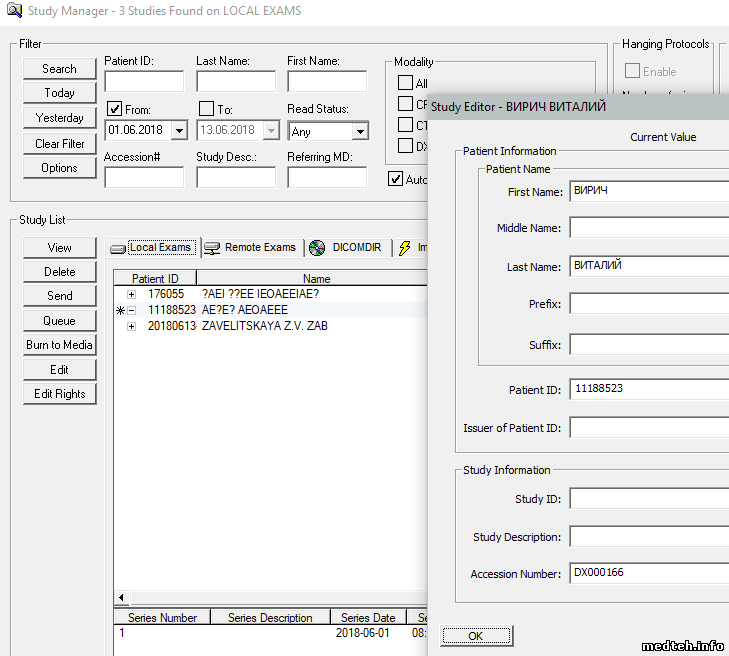This screenshot has height=656, width=729.
Task: Enable the To date checkbox
Action: coord(206,109)
